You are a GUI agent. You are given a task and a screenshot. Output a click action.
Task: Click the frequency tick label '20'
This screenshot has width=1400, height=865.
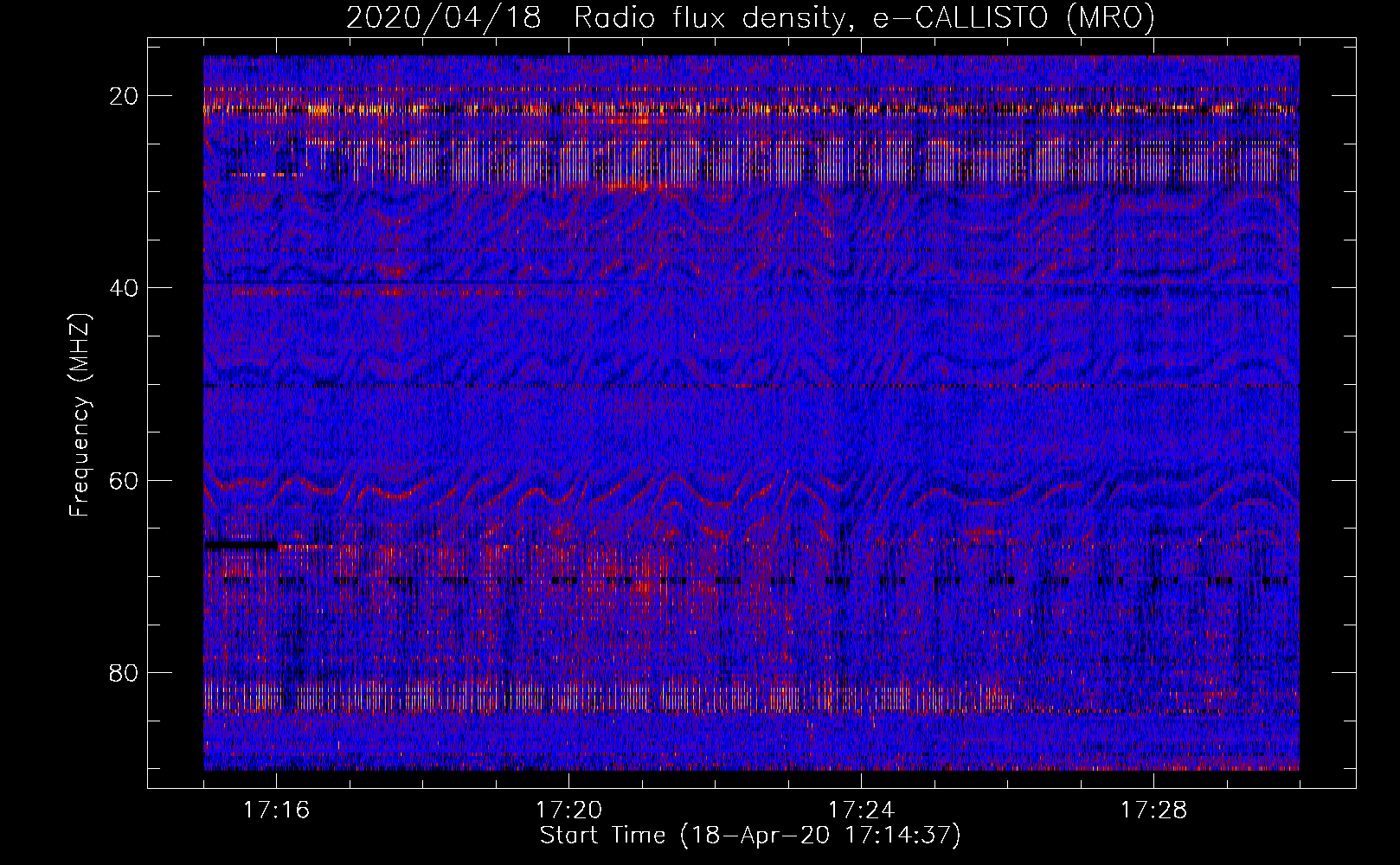pyautogui.click(x=125, y=95)
